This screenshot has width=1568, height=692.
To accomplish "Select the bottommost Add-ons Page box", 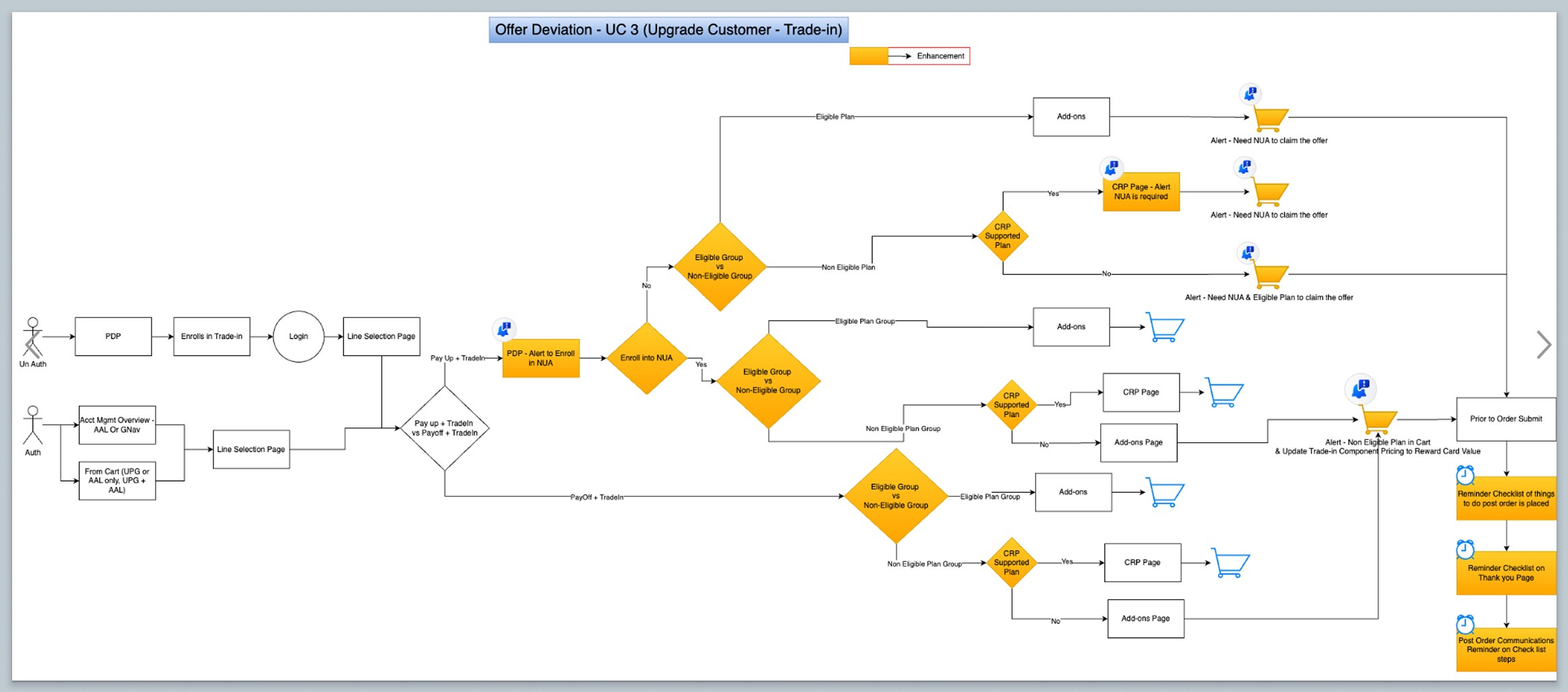I will coord(1145,619).
